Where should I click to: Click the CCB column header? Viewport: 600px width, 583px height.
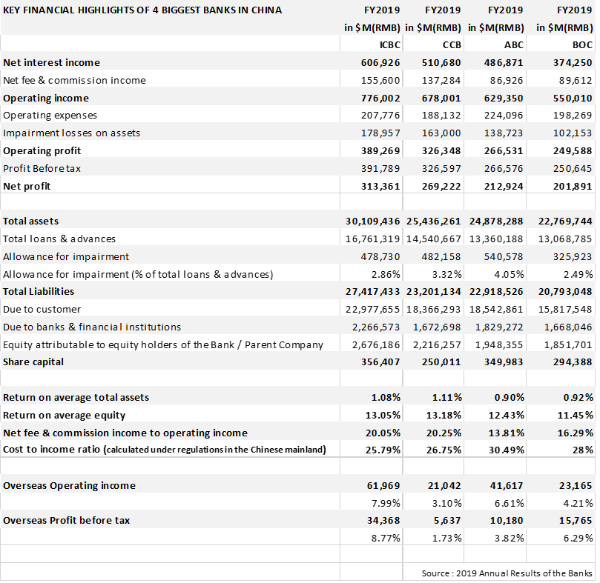click(452, 45)
